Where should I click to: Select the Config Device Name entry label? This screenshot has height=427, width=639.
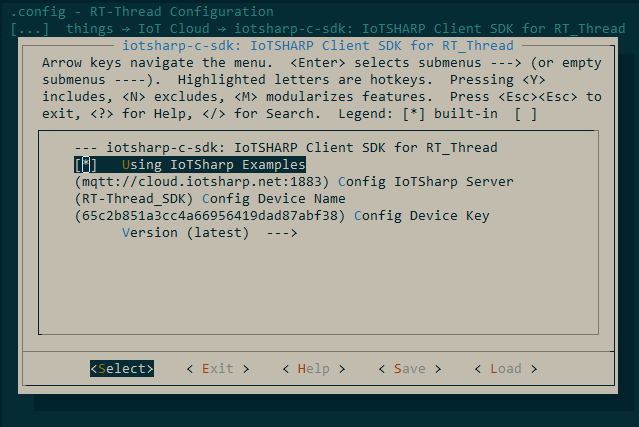click(262, 198)
